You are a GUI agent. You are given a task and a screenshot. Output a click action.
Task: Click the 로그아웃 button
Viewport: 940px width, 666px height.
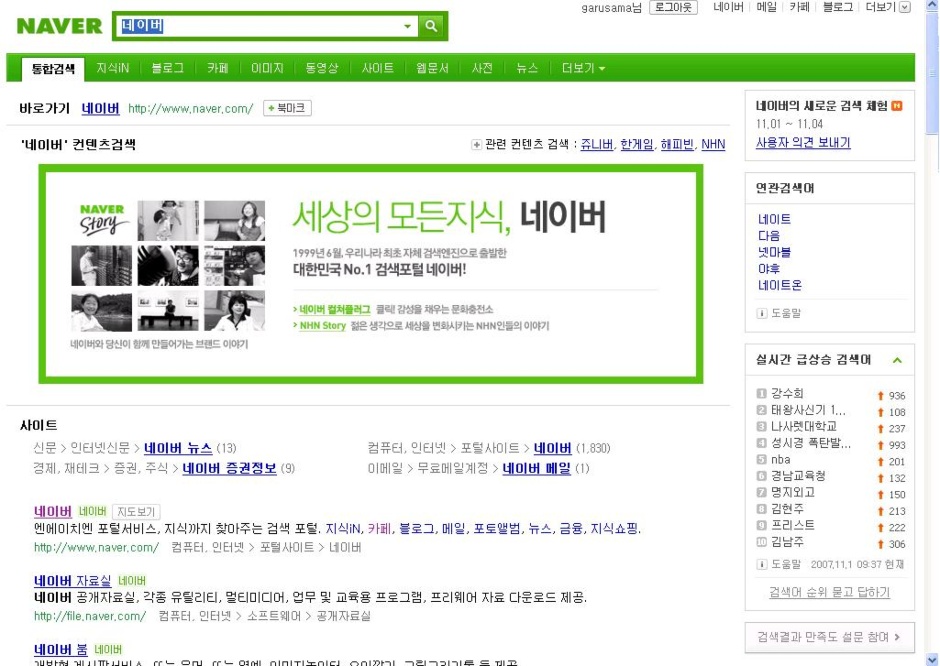673,7
